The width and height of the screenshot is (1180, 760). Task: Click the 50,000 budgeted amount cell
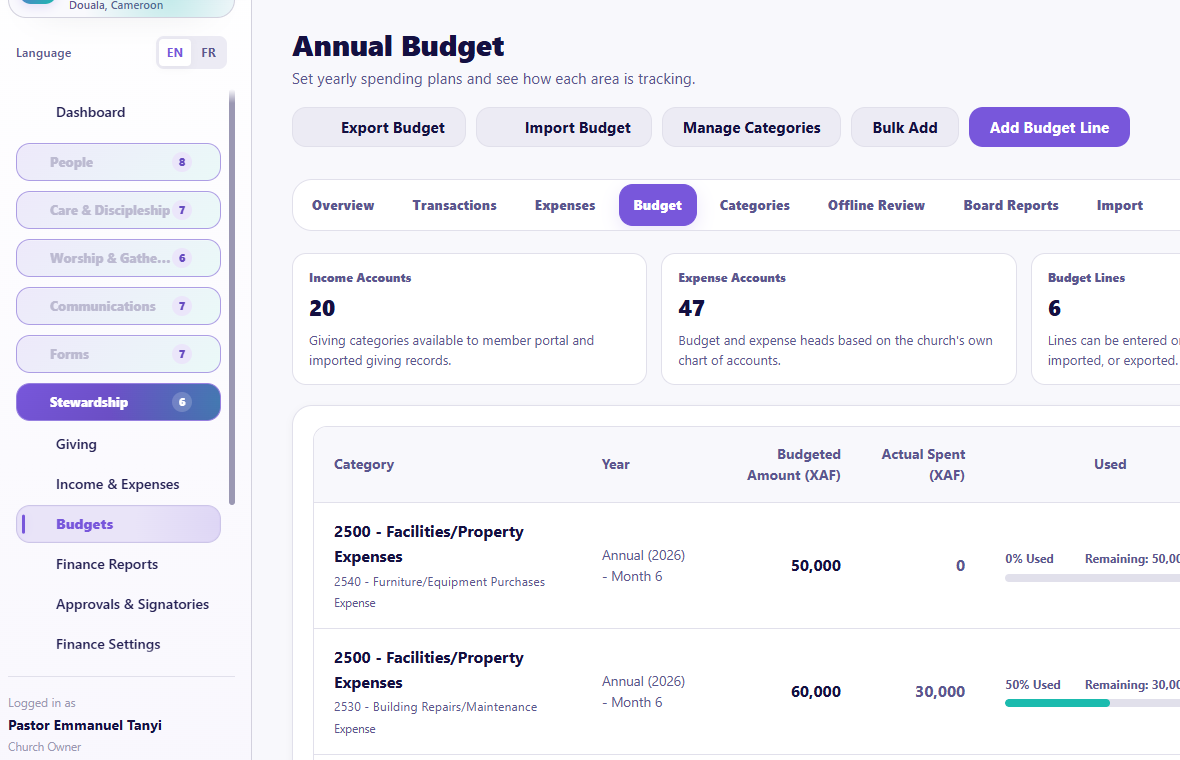815,566
